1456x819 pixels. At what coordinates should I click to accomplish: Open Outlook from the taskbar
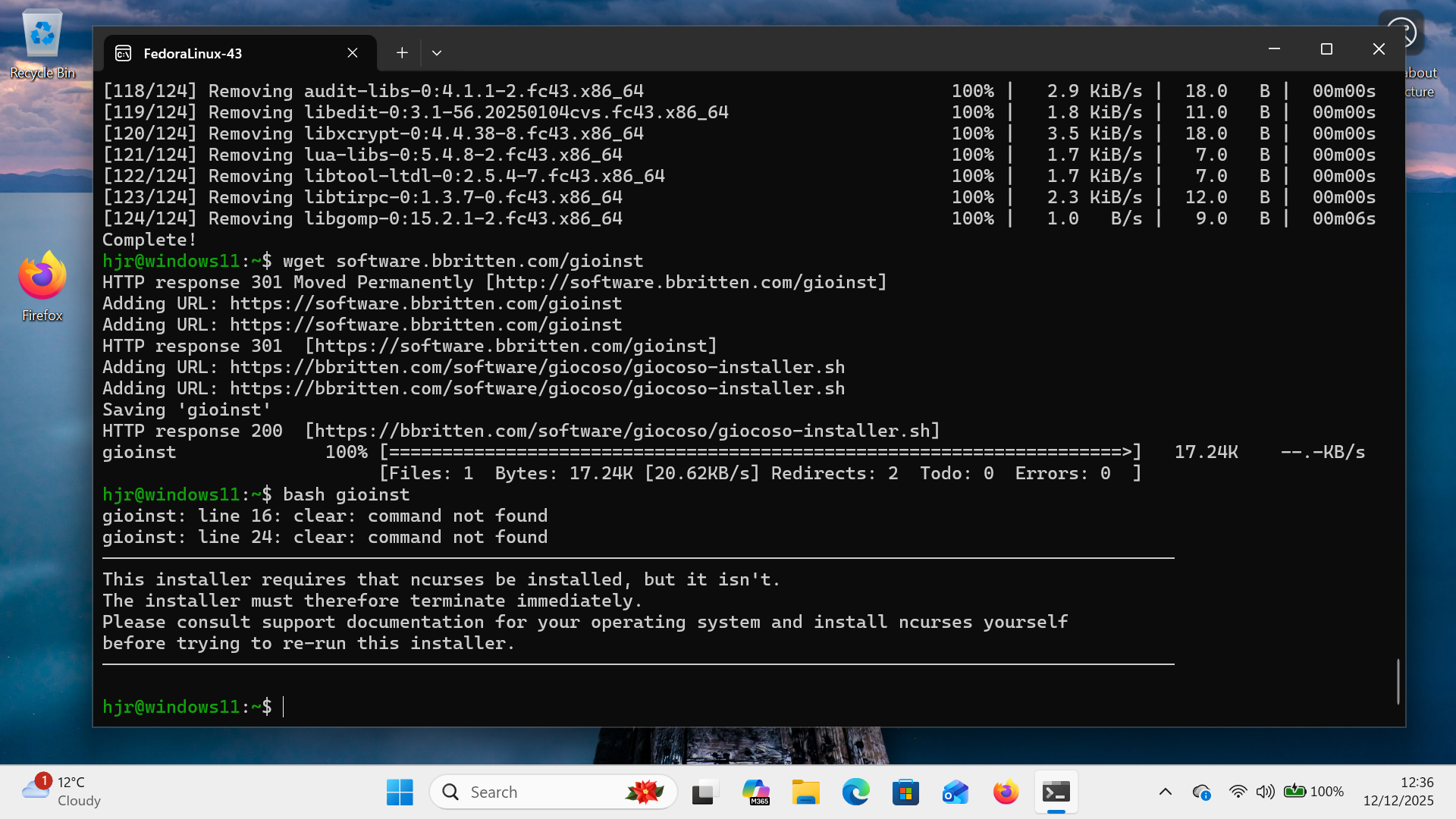955,792
